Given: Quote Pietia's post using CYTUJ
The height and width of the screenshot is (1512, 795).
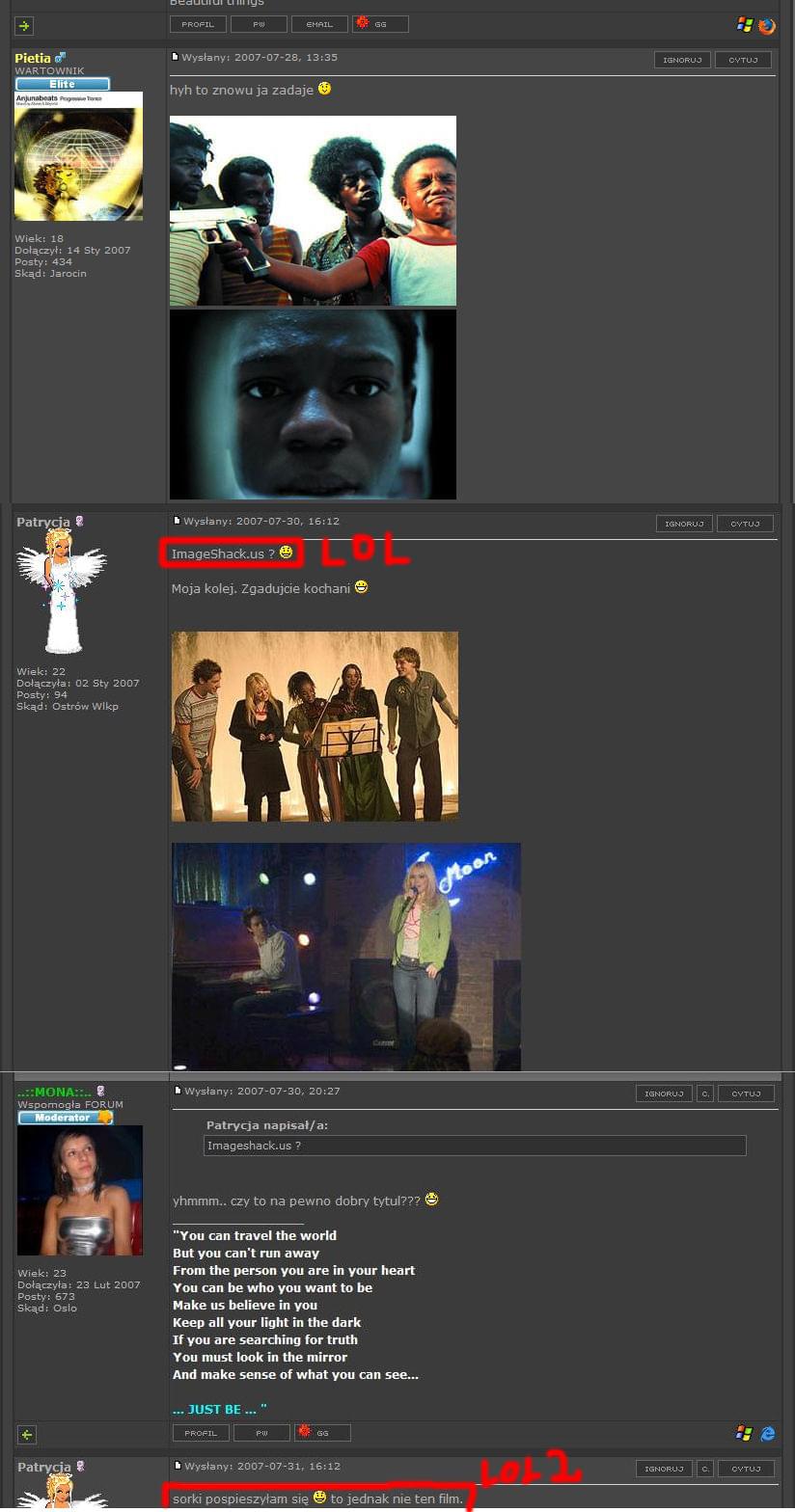Looking at the screenshot, I should 743,60.
